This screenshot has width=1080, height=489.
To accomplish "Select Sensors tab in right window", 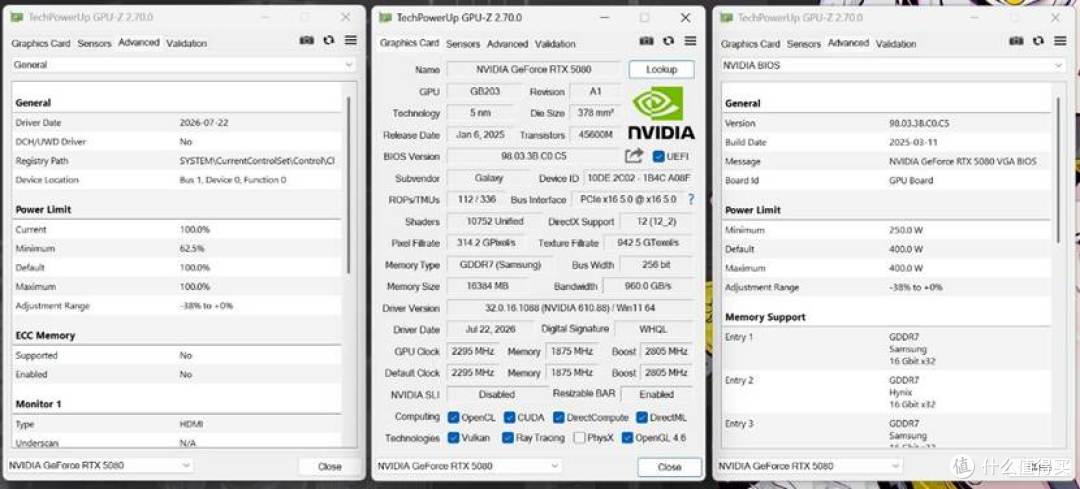I will [804, 44].
